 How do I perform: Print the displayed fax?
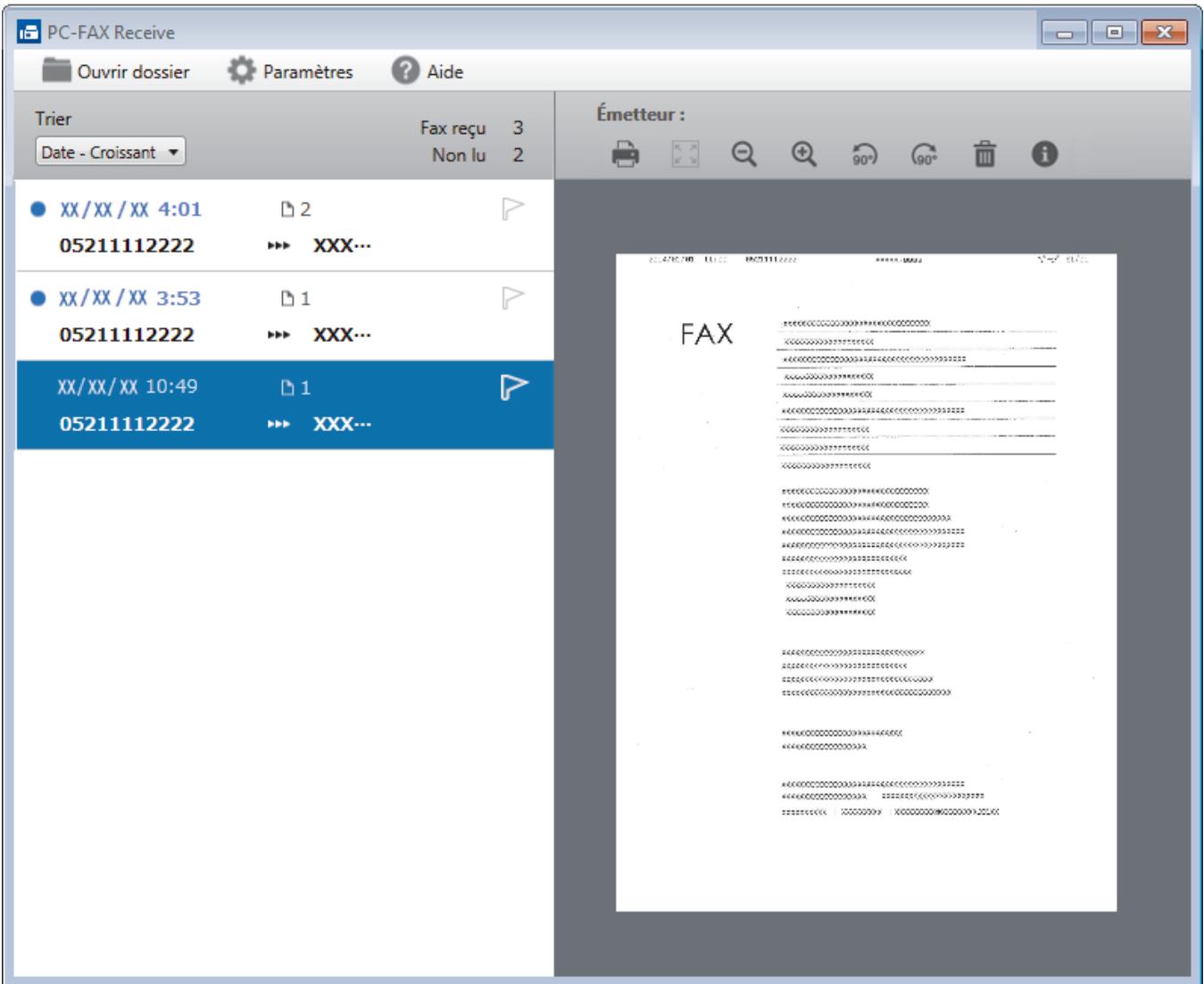pos(625,155)
